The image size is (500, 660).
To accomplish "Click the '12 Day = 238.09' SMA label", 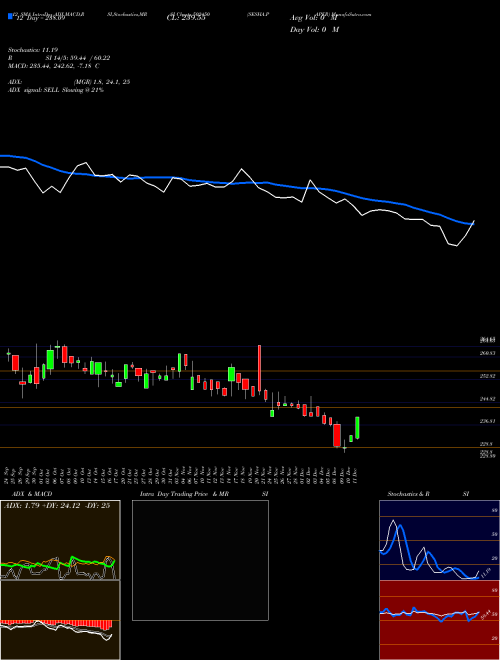I will 39,19.
